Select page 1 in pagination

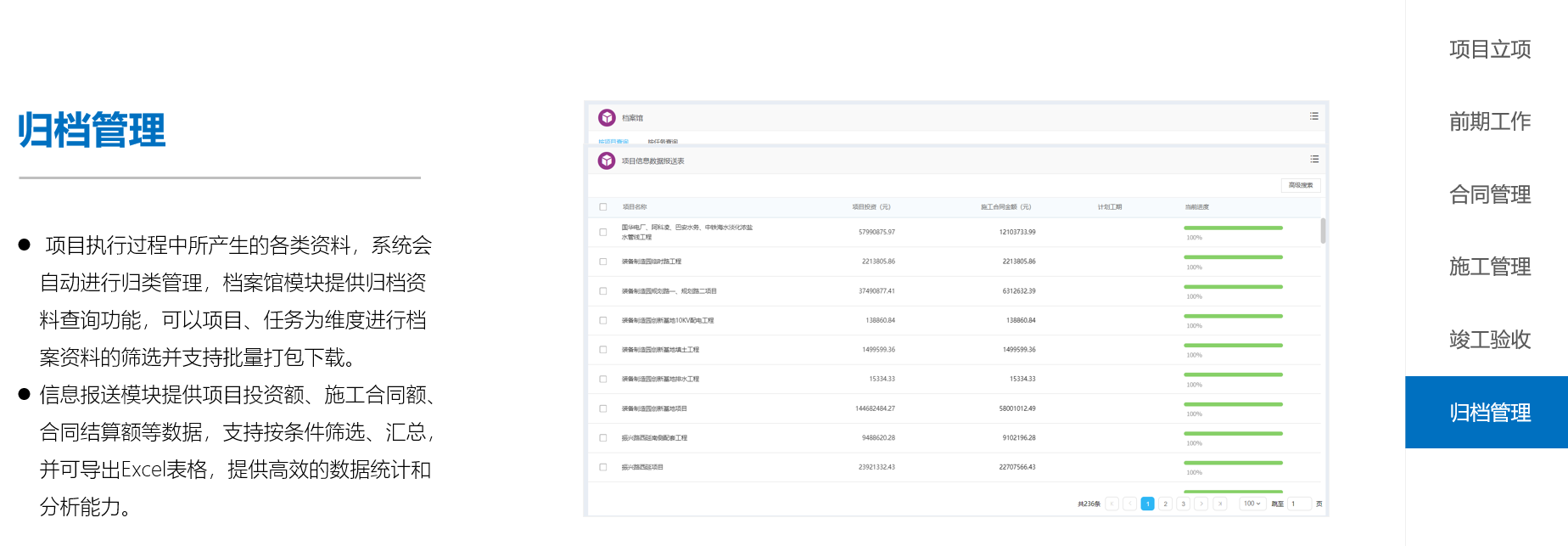[x=1147, y=504]
